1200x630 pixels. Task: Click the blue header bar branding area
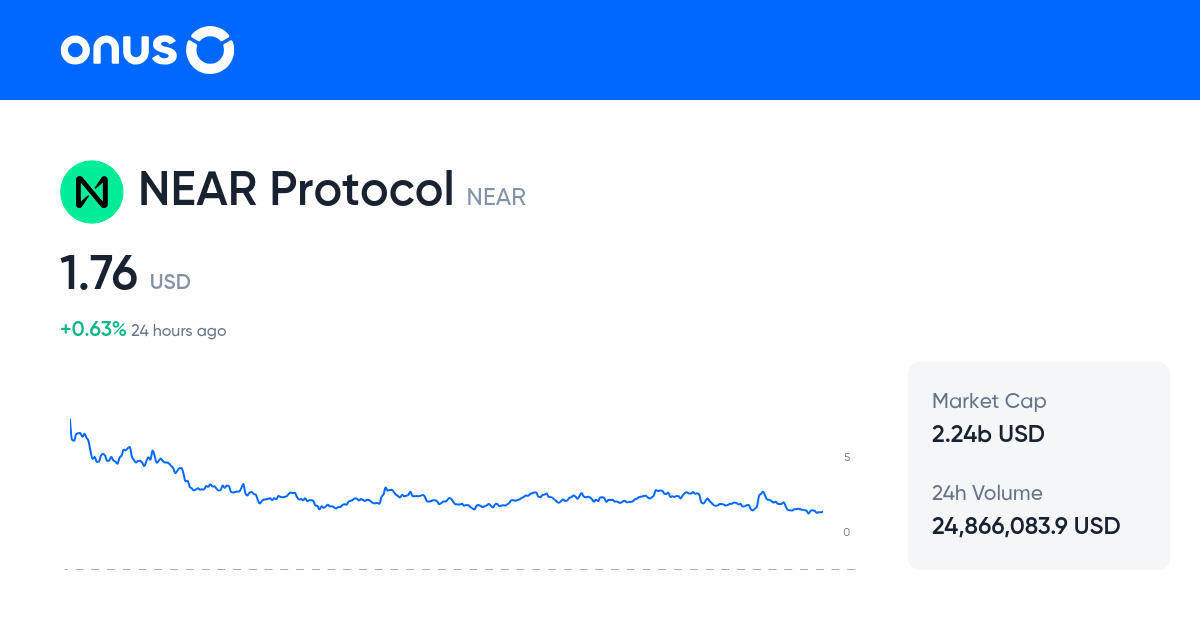[x=146, y=49]
